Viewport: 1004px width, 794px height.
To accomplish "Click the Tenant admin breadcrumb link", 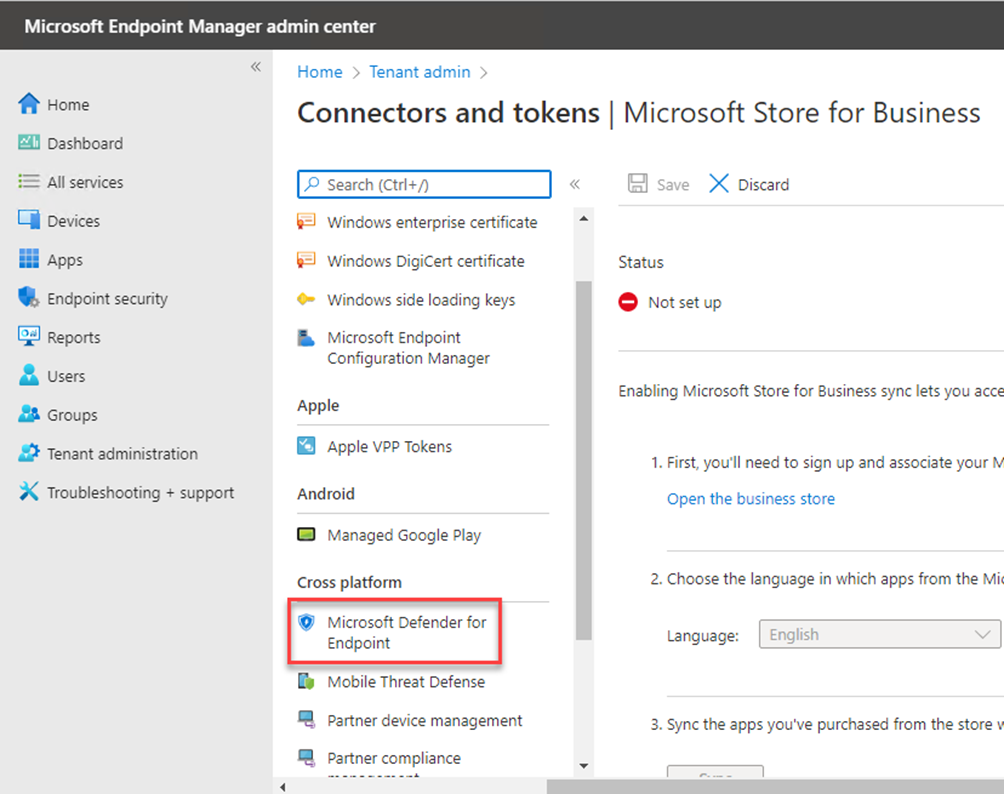I will pos(420,72).
